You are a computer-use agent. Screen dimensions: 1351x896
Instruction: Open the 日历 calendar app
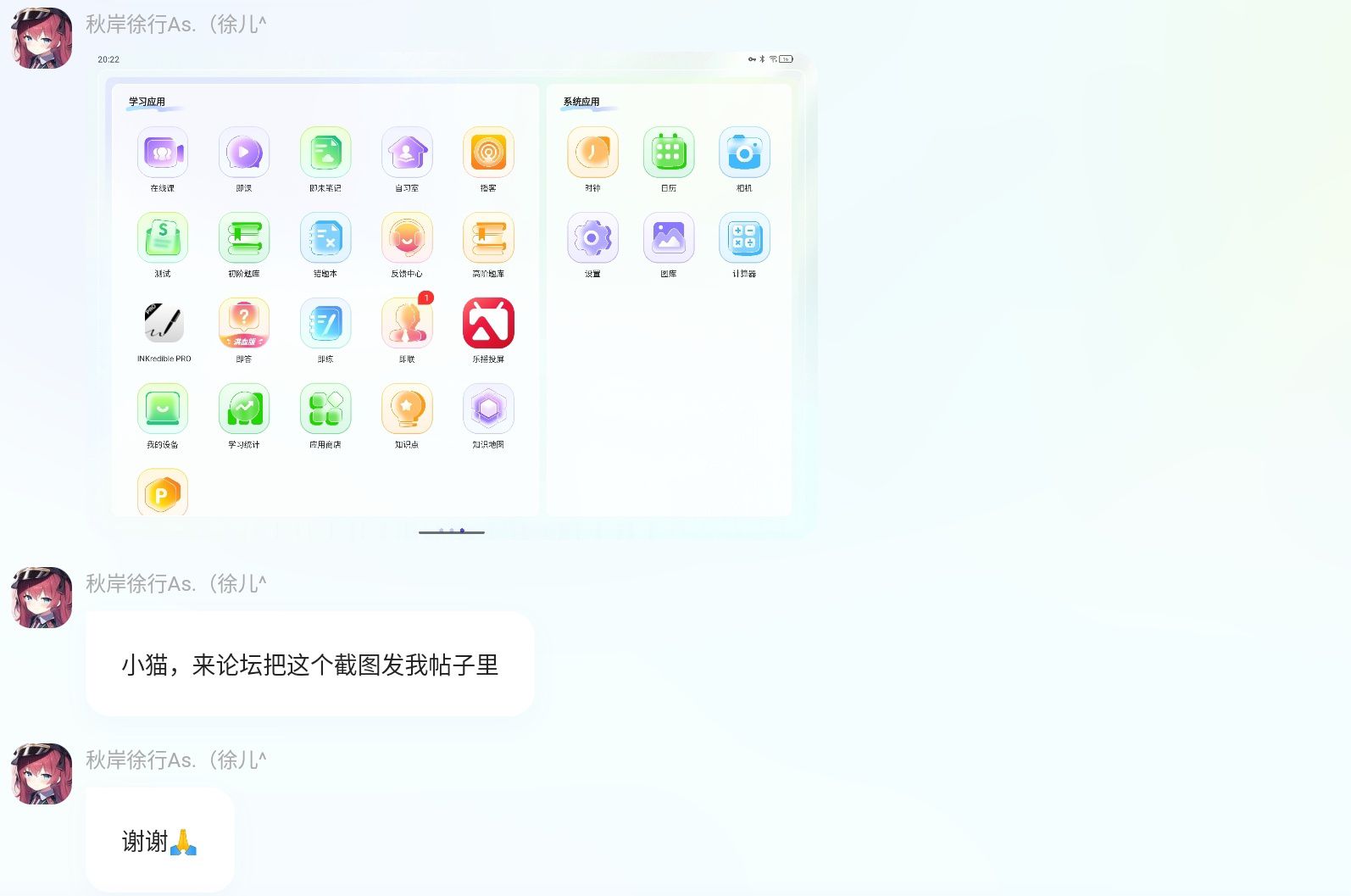[x=669, y=153]
